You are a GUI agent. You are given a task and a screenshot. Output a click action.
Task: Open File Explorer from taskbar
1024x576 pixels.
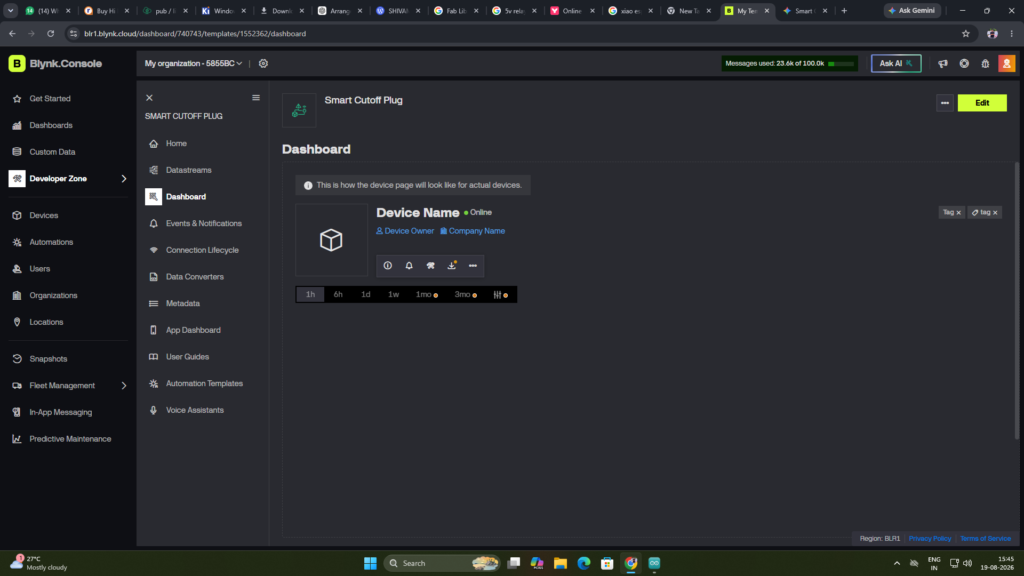(x=560, y=564)
